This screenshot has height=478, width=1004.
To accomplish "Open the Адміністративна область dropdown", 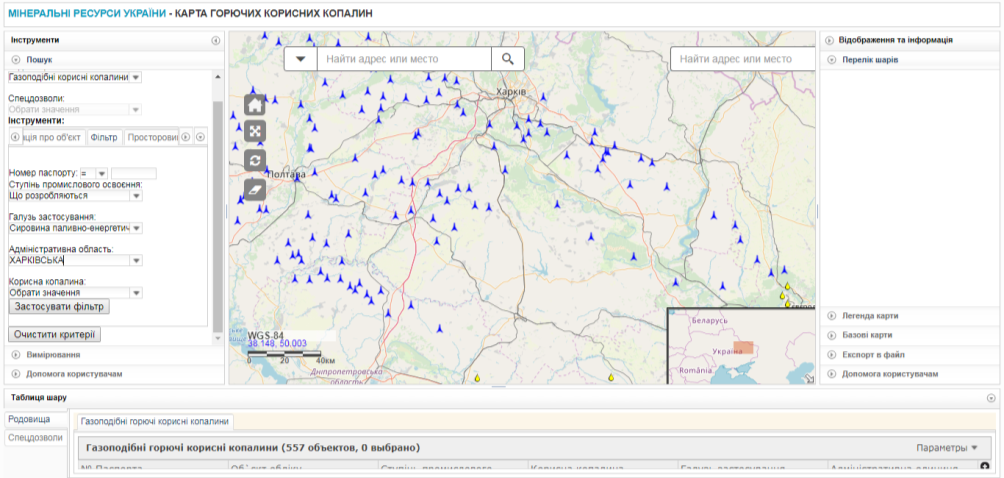I will (136, 261).
